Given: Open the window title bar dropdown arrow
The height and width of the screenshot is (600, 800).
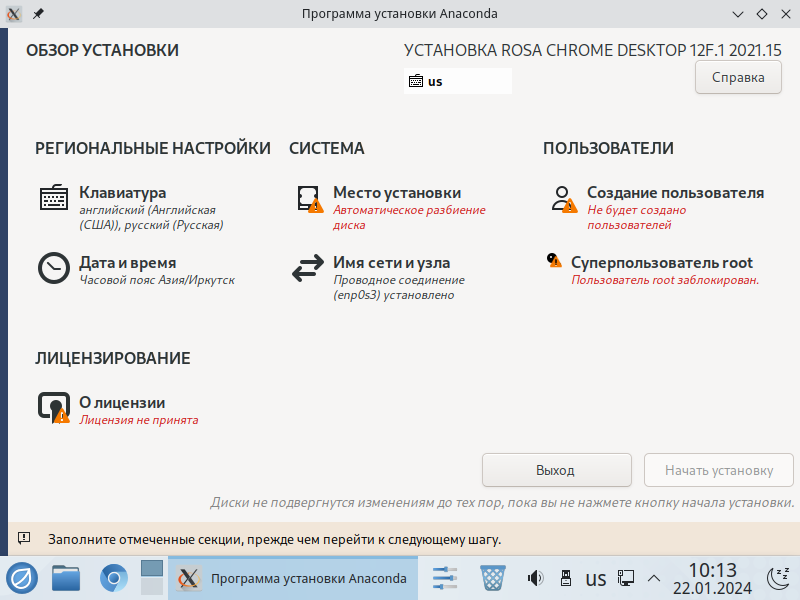Looking at the screenshot, I should click(737, 14).
